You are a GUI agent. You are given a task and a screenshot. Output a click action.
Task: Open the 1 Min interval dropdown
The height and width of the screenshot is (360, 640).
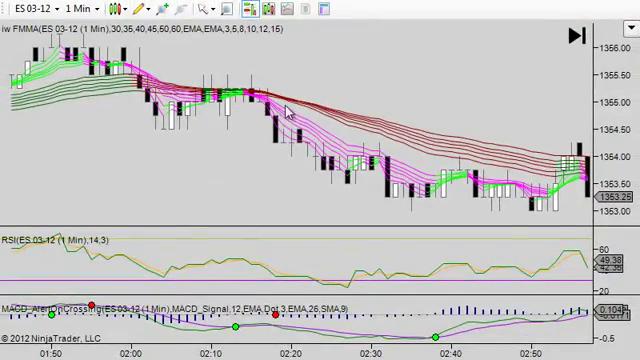[82, 9]
